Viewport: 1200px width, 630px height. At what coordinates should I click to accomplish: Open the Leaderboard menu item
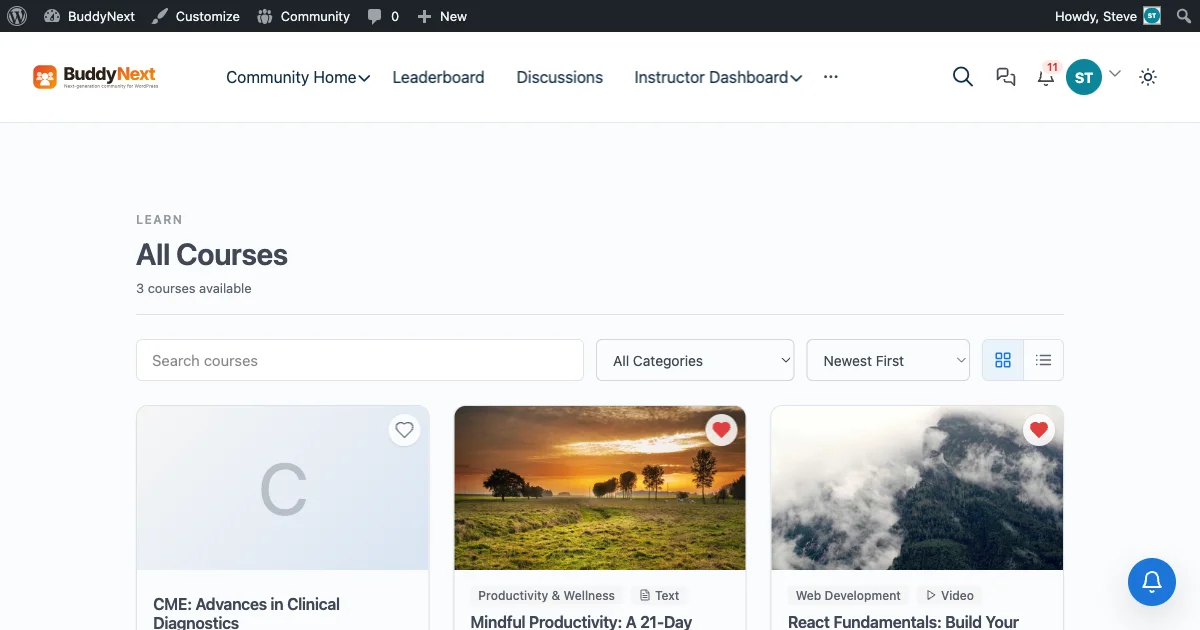click(438, 77)
